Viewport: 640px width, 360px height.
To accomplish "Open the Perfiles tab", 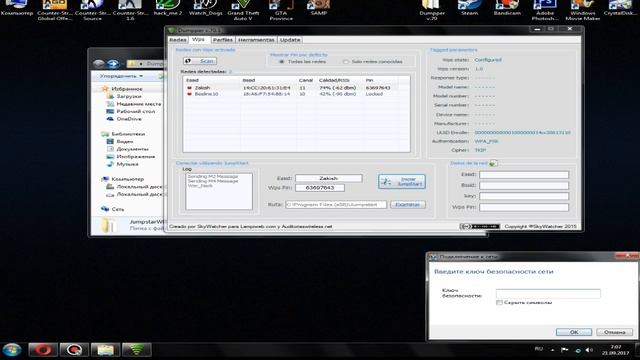I will [222, 40].
